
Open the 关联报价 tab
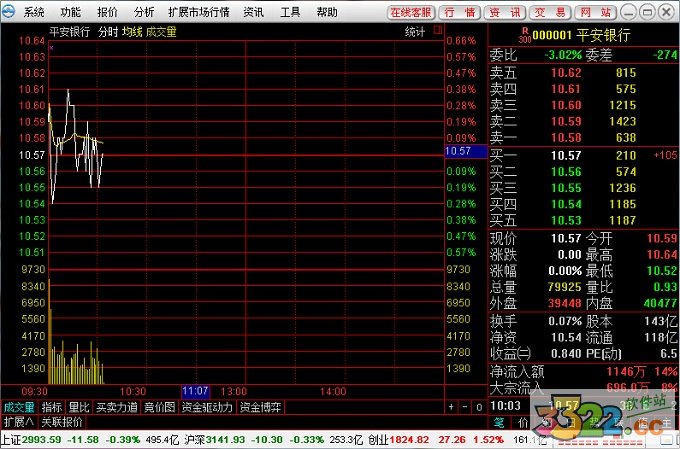point(62,422)
